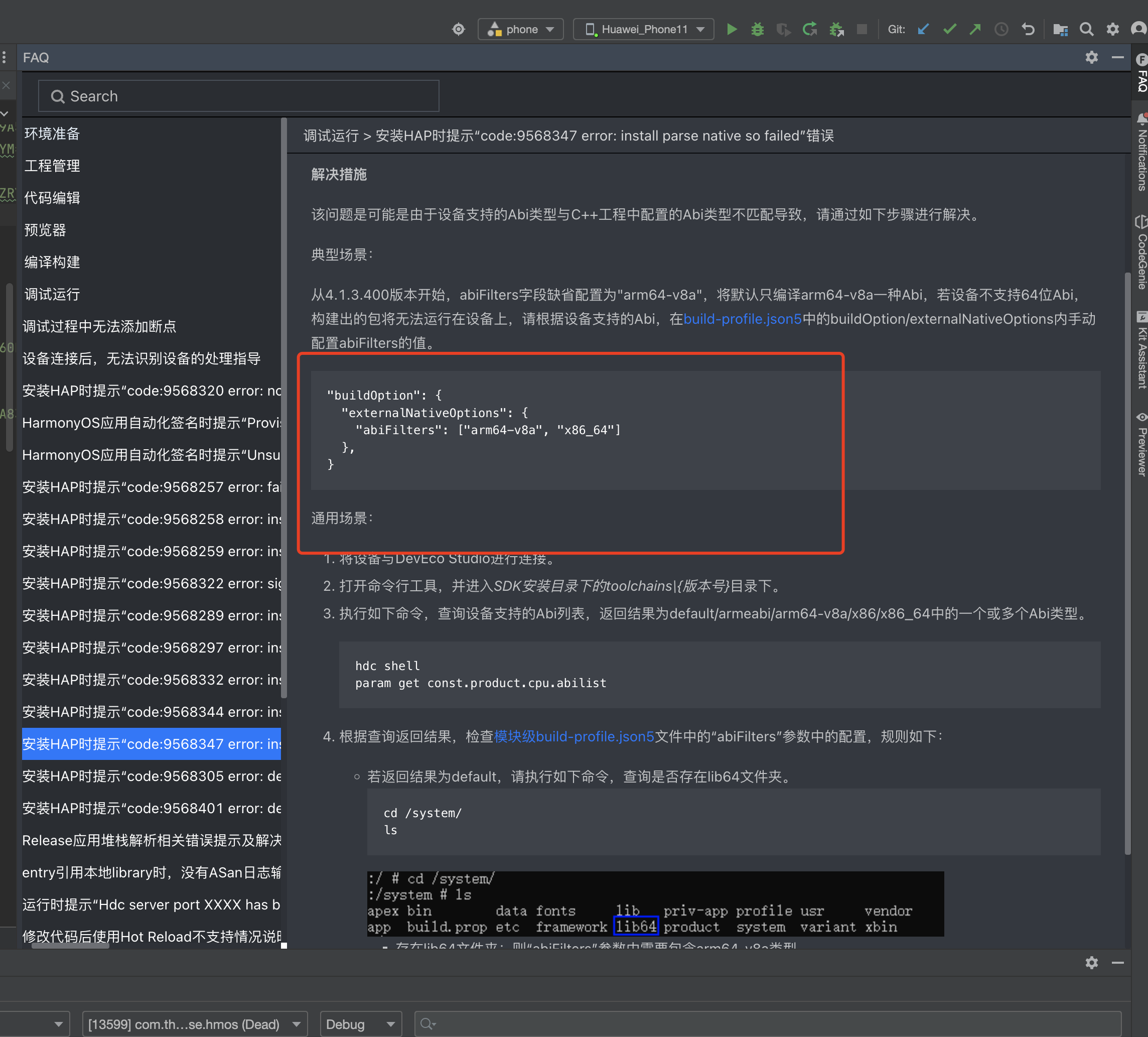
Task: Open the Previewer side tab
Action: click(1141, 444)
